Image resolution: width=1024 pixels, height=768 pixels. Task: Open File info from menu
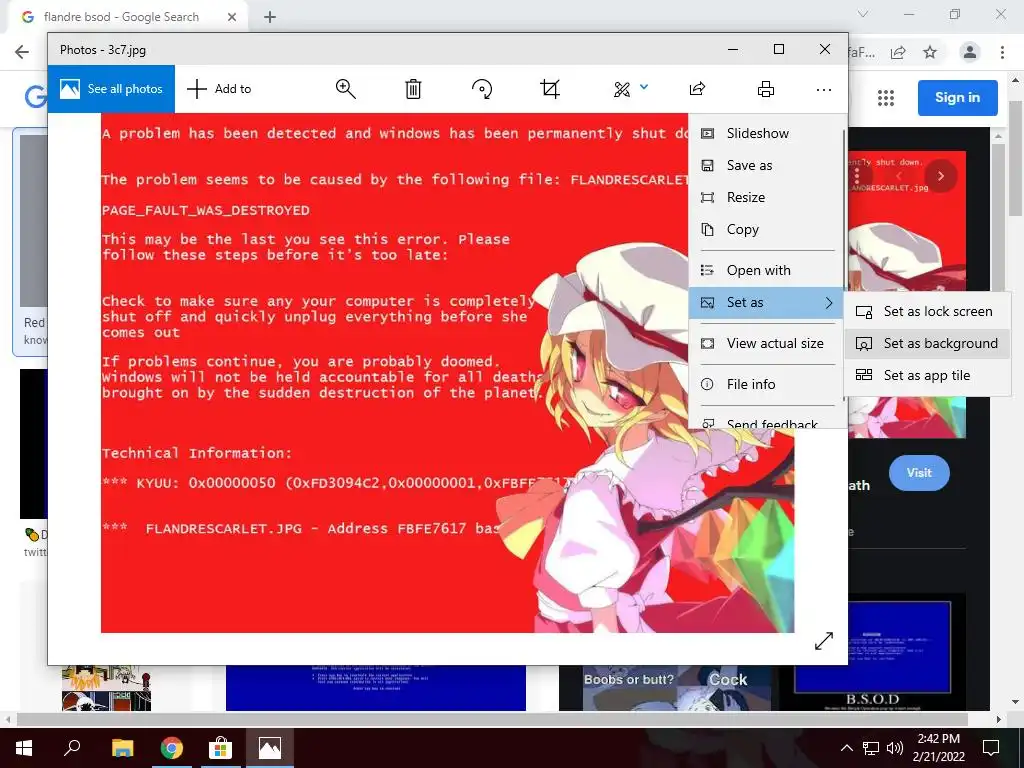tap(765, 384)
